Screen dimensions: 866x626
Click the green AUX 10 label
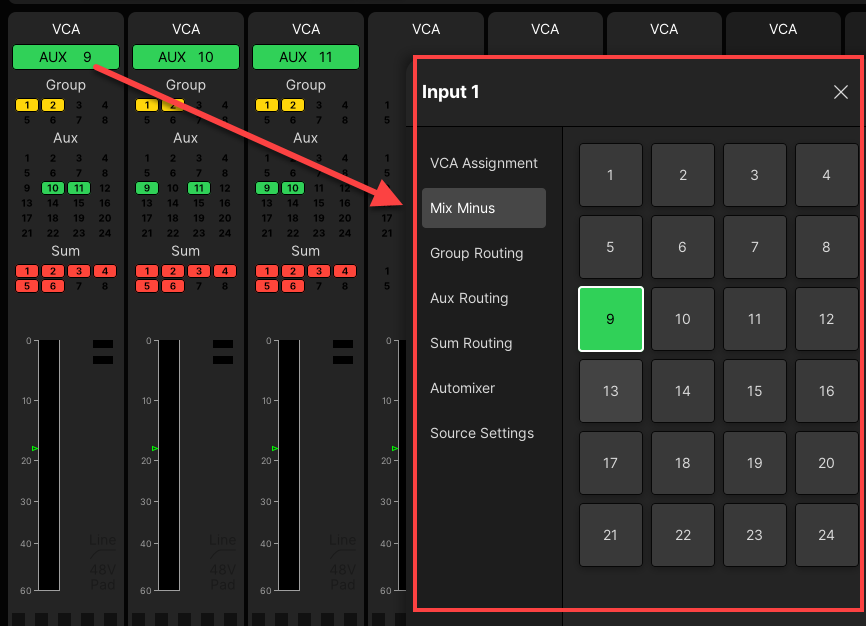click(x=186, y=57)
